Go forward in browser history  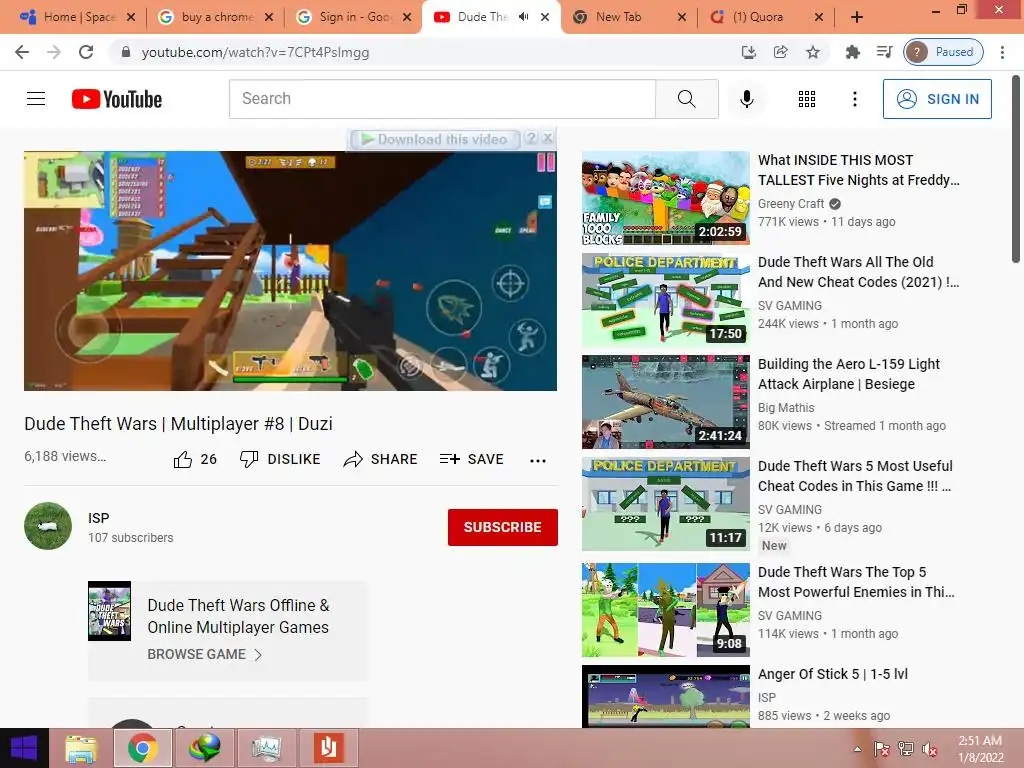click(x=54, y=52)
